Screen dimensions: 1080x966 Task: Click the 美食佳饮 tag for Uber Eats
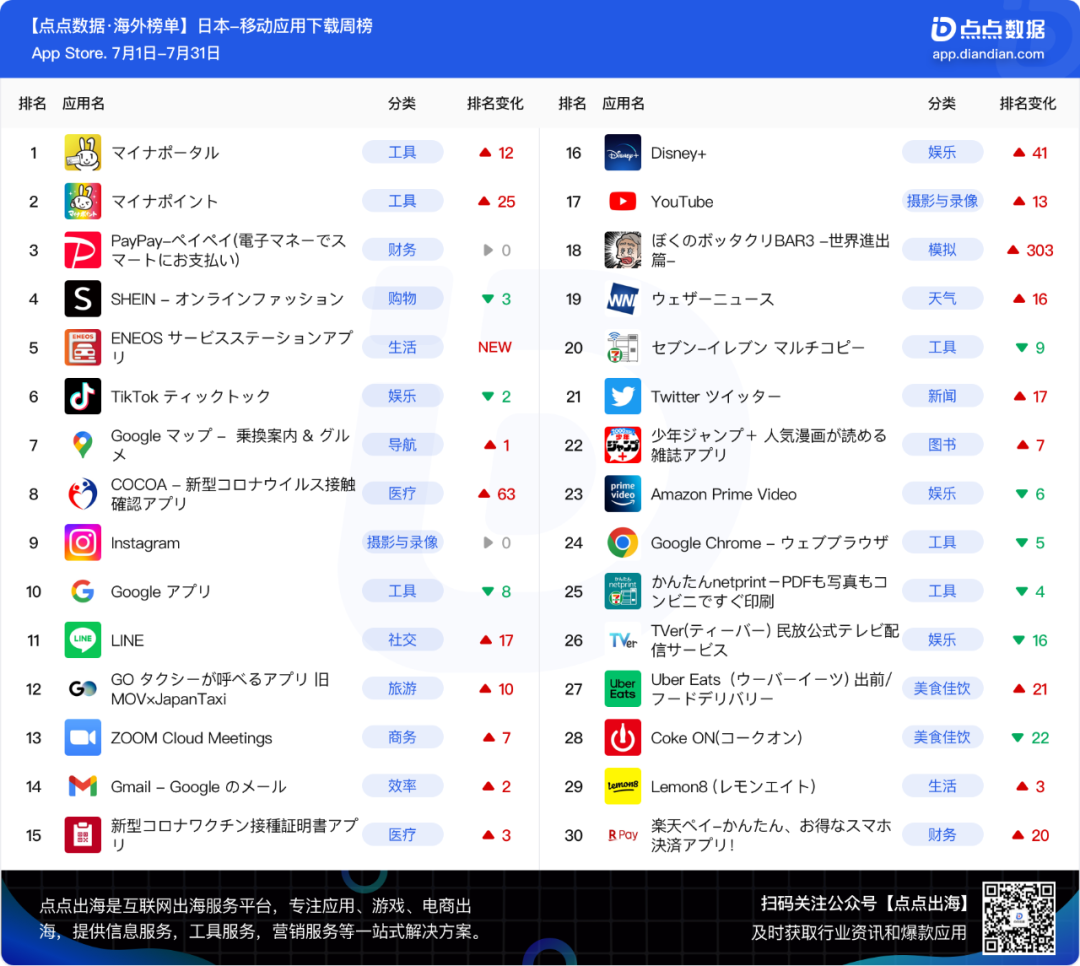(942, 688)
